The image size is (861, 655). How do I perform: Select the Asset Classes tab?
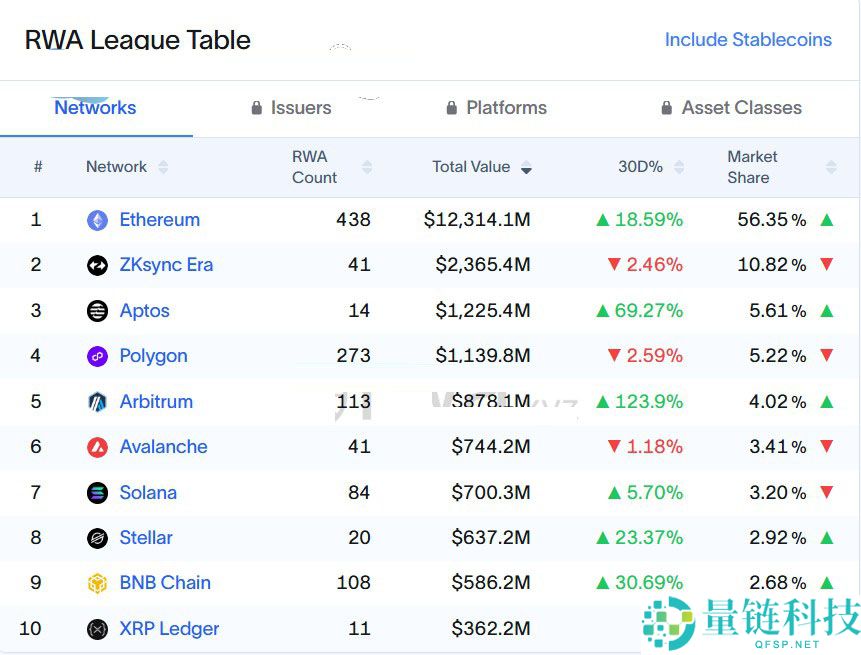tap(731, 108)
